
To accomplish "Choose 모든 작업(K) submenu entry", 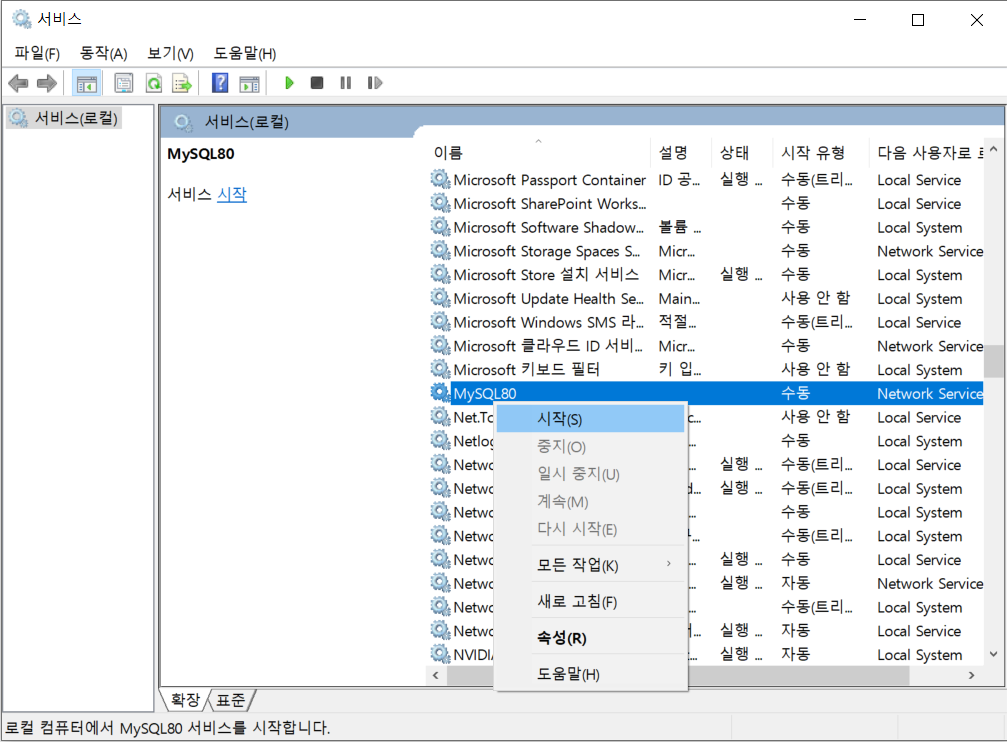I will pyautogui.click(x=590, y=565).
